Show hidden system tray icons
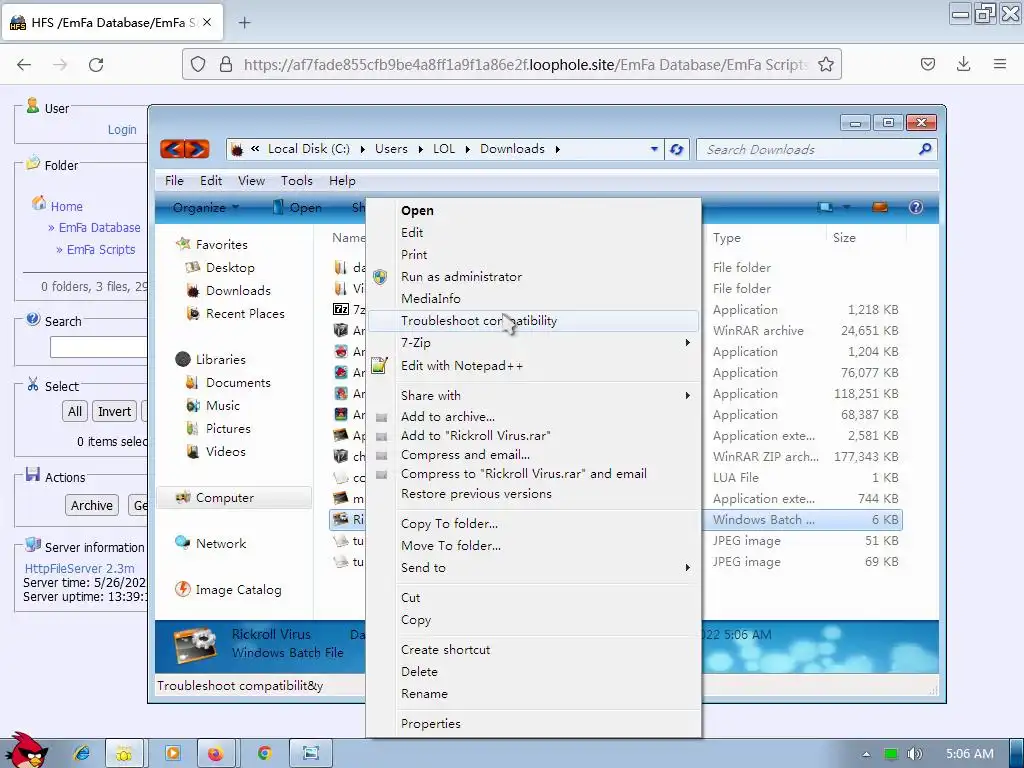The image size is (1024, 768). (866, 754)
